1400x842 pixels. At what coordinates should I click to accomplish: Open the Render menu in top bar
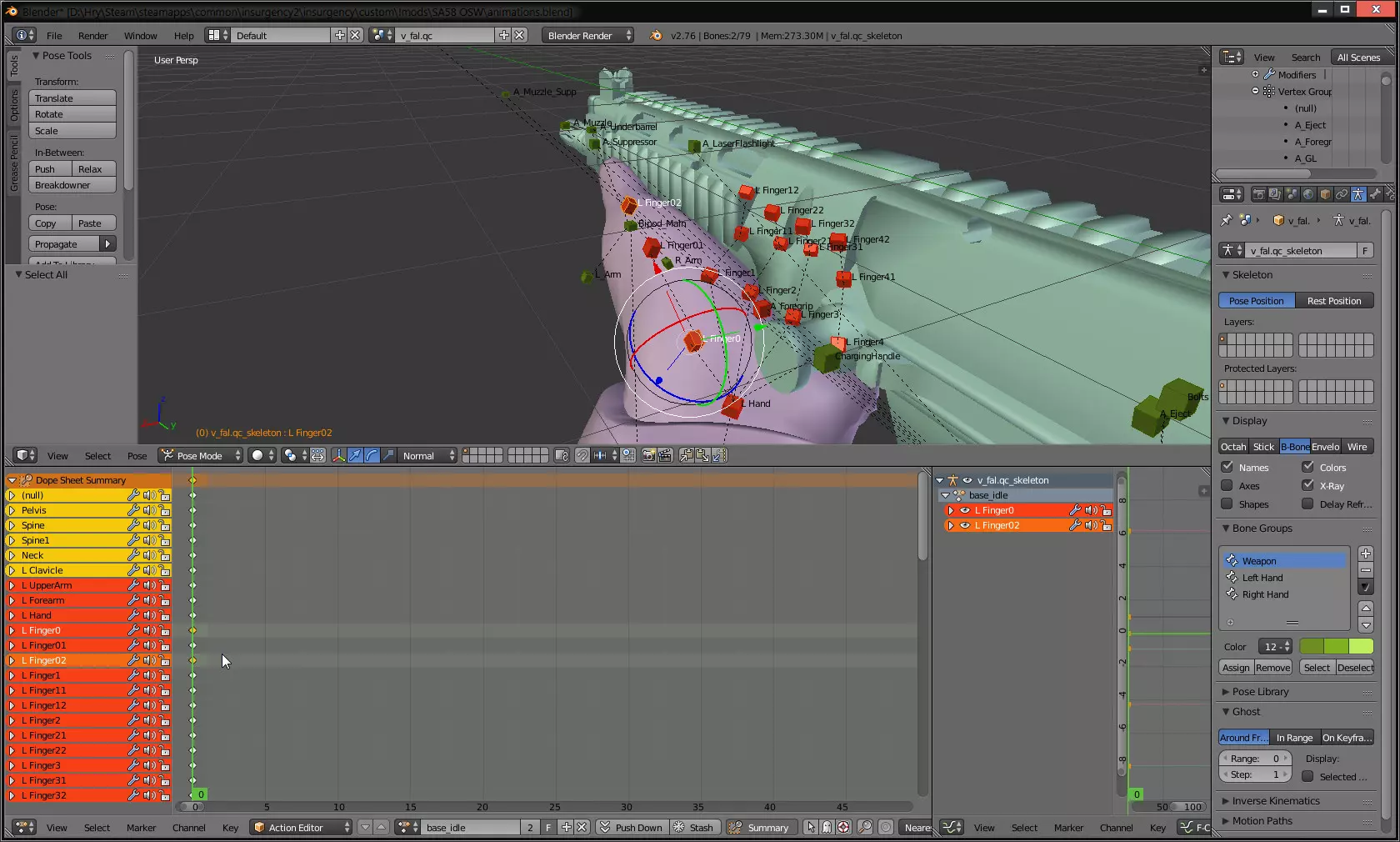pyautogui.click(x=92, y=36)
